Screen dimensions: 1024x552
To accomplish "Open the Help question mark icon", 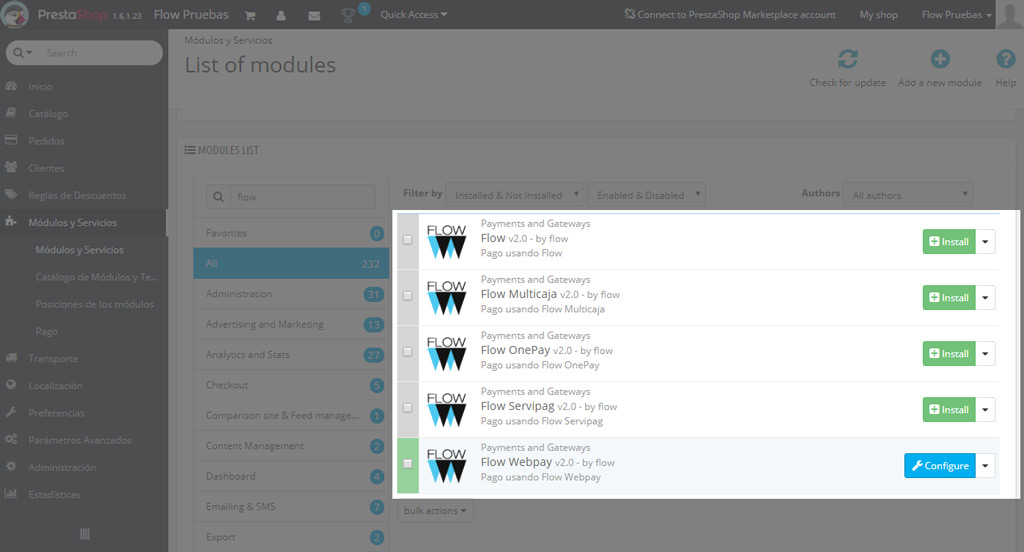I will [x=1006, y=59].
